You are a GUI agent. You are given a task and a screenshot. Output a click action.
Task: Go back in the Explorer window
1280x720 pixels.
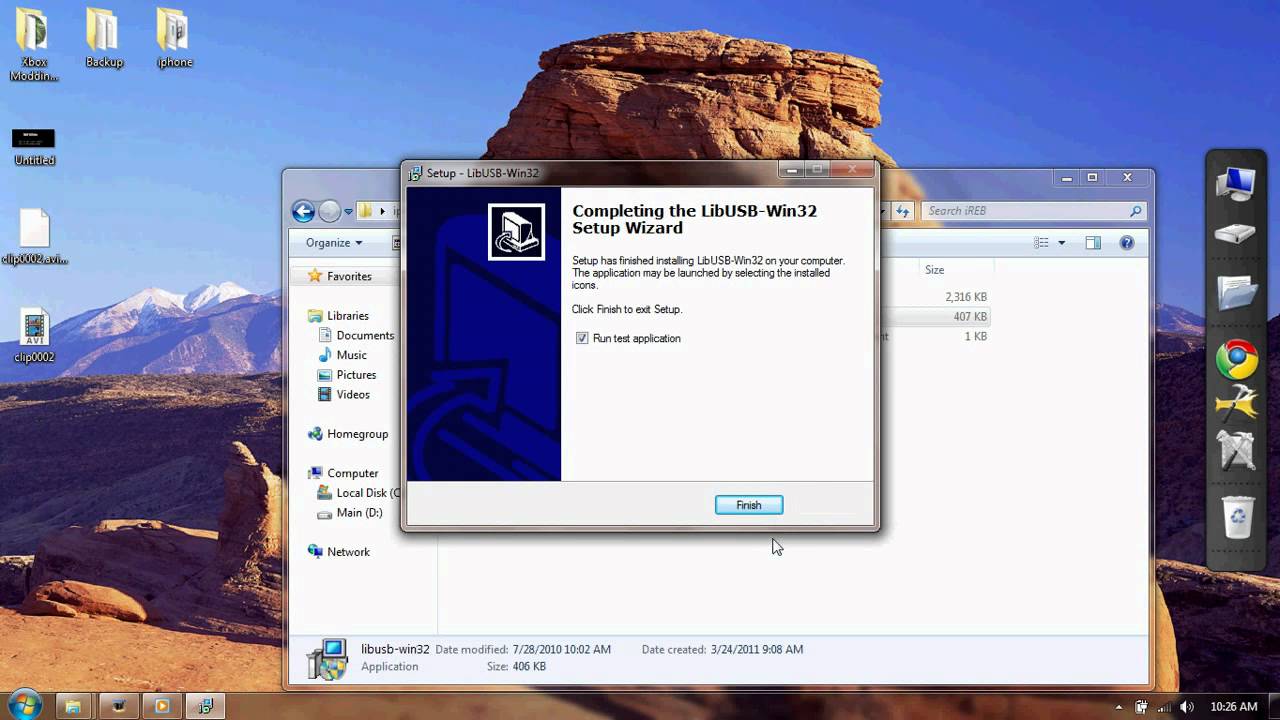click(303, 211)
